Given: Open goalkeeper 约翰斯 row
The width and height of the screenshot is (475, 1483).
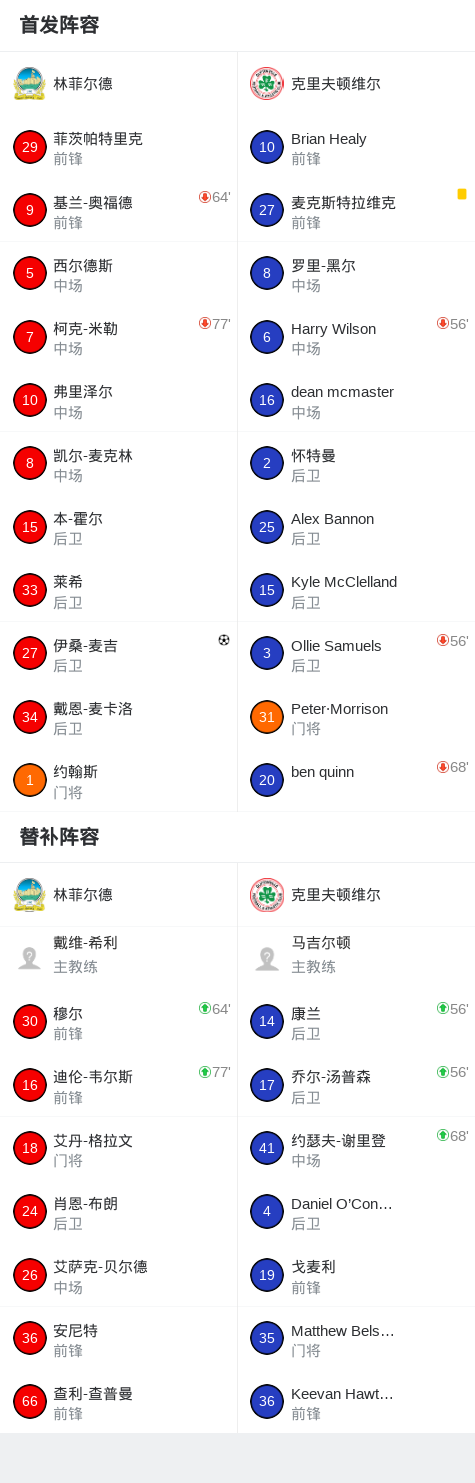Looking at the screenshot, I should pos(118,780).
